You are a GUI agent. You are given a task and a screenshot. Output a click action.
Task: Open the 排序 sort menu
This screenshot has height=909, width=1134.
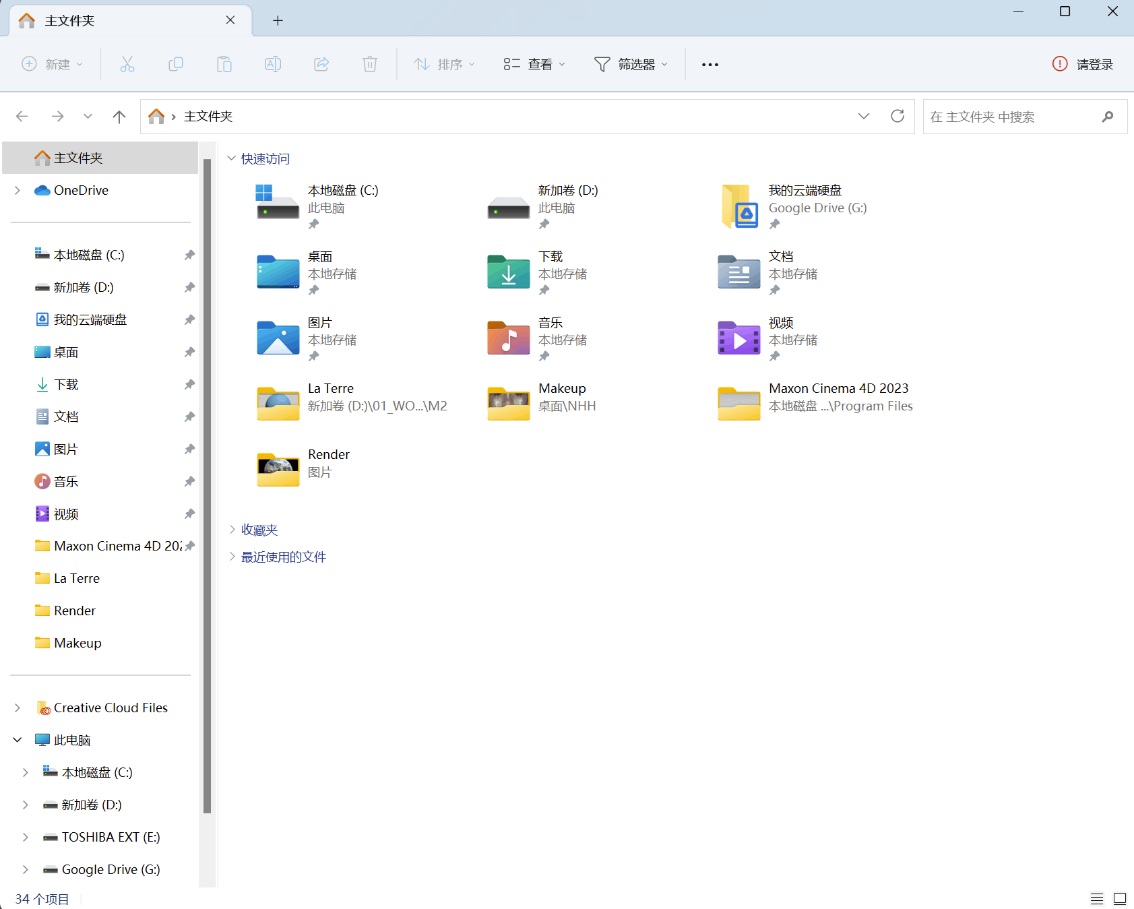click(444, 64)
